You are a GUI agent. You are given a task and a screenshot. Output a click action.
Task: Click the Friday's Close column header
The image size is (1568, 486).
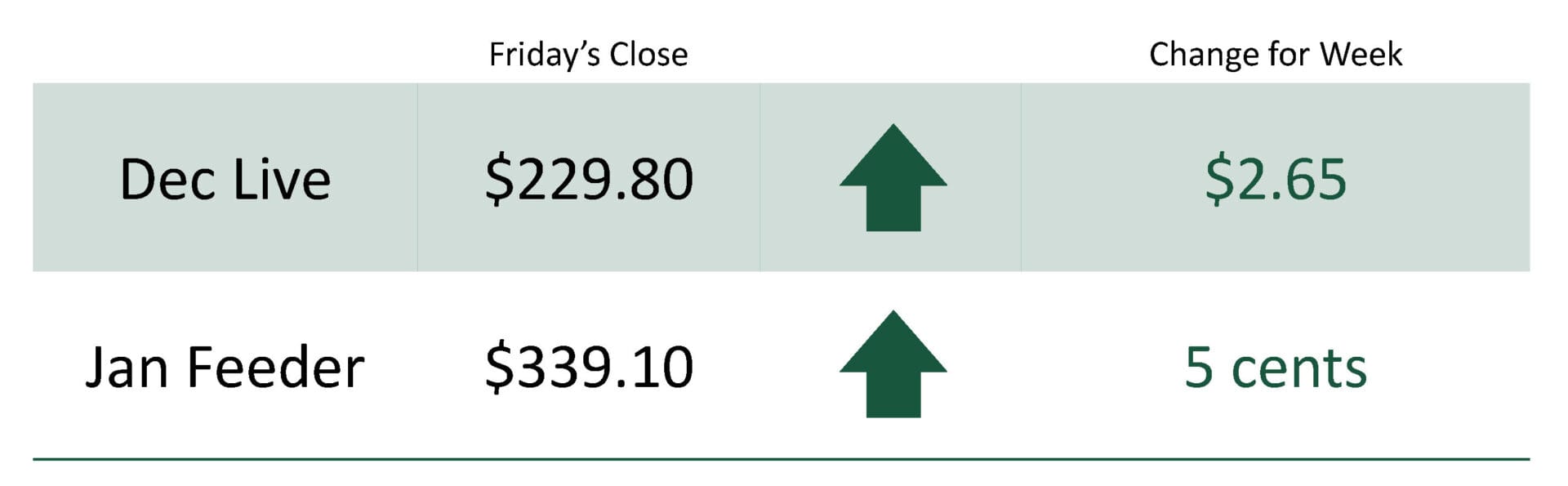588,55
